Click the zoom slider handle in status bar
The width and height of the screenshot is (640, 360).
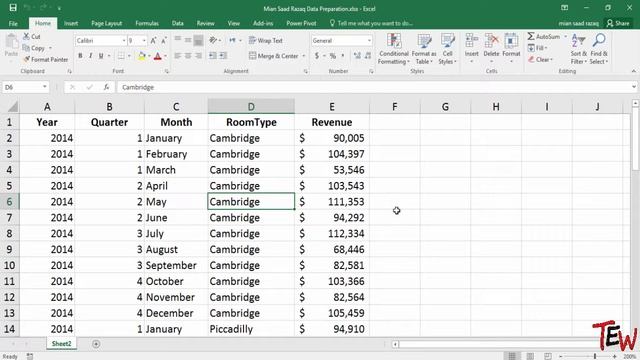click(595, 356)
